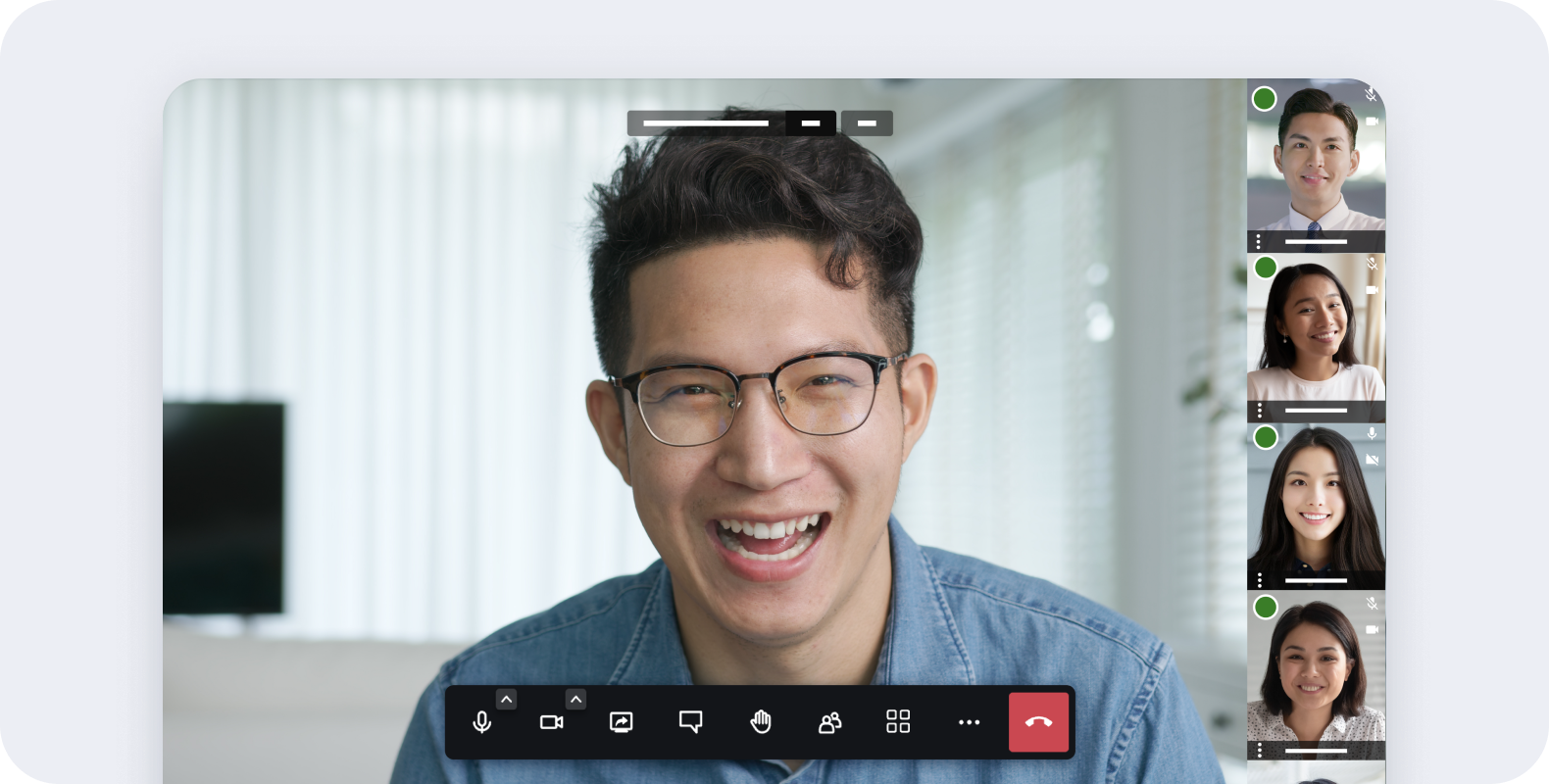Open the menu dots on the white-top woman's thumbnail
1549x784 pixels.
click(x=1259, y=411)
